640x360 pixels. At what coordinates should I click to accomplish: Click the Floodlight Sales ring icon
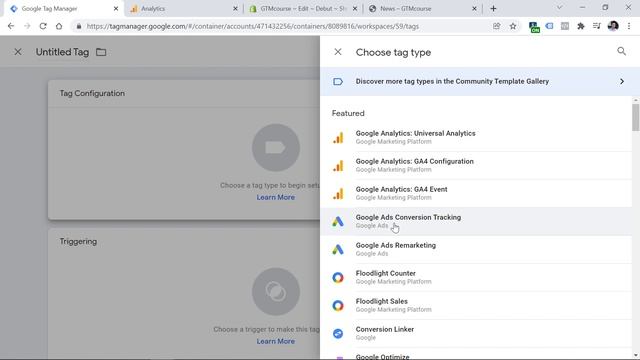coord(338,305)
